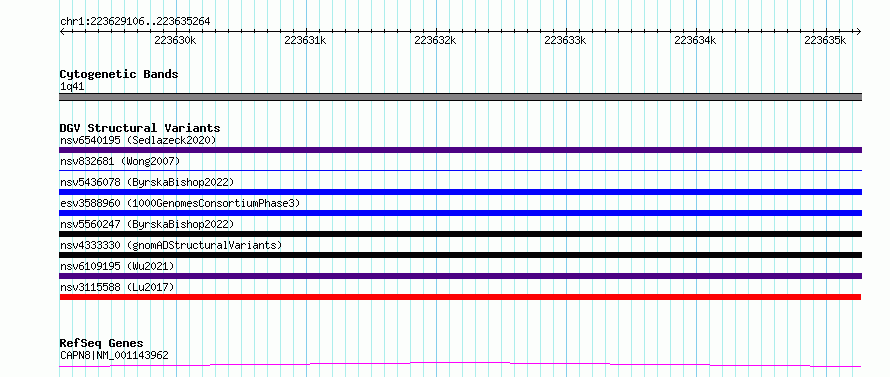Open variant nsv3115588 (Lu2017) label
This screenshot has height=377, width=890.
pos(117,287)
